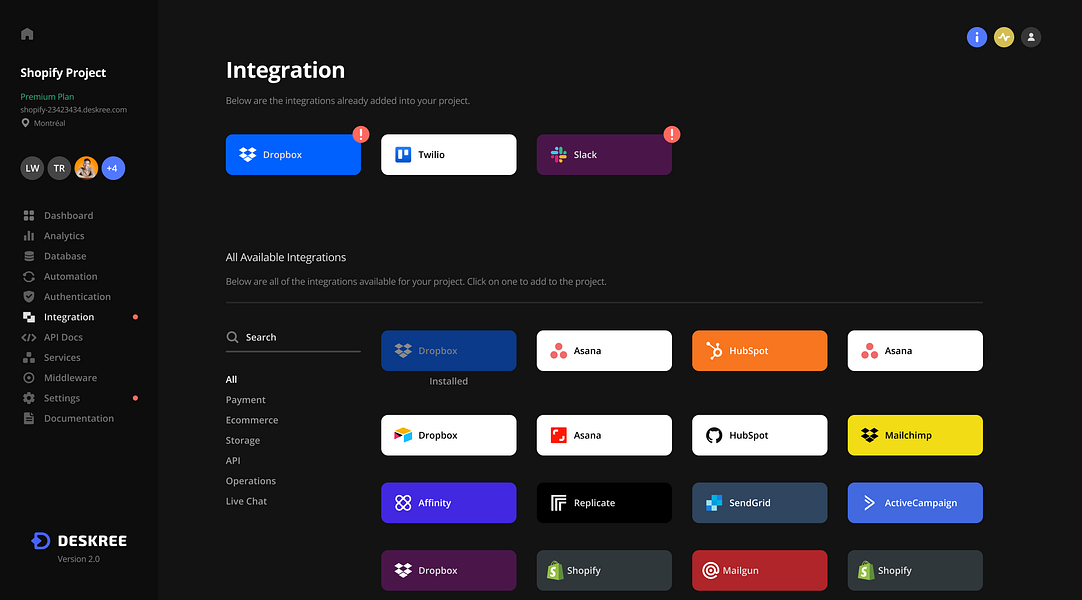Add the red Mailgun integration
Screen dimensions: 1082x600
(x=759, y=570)
